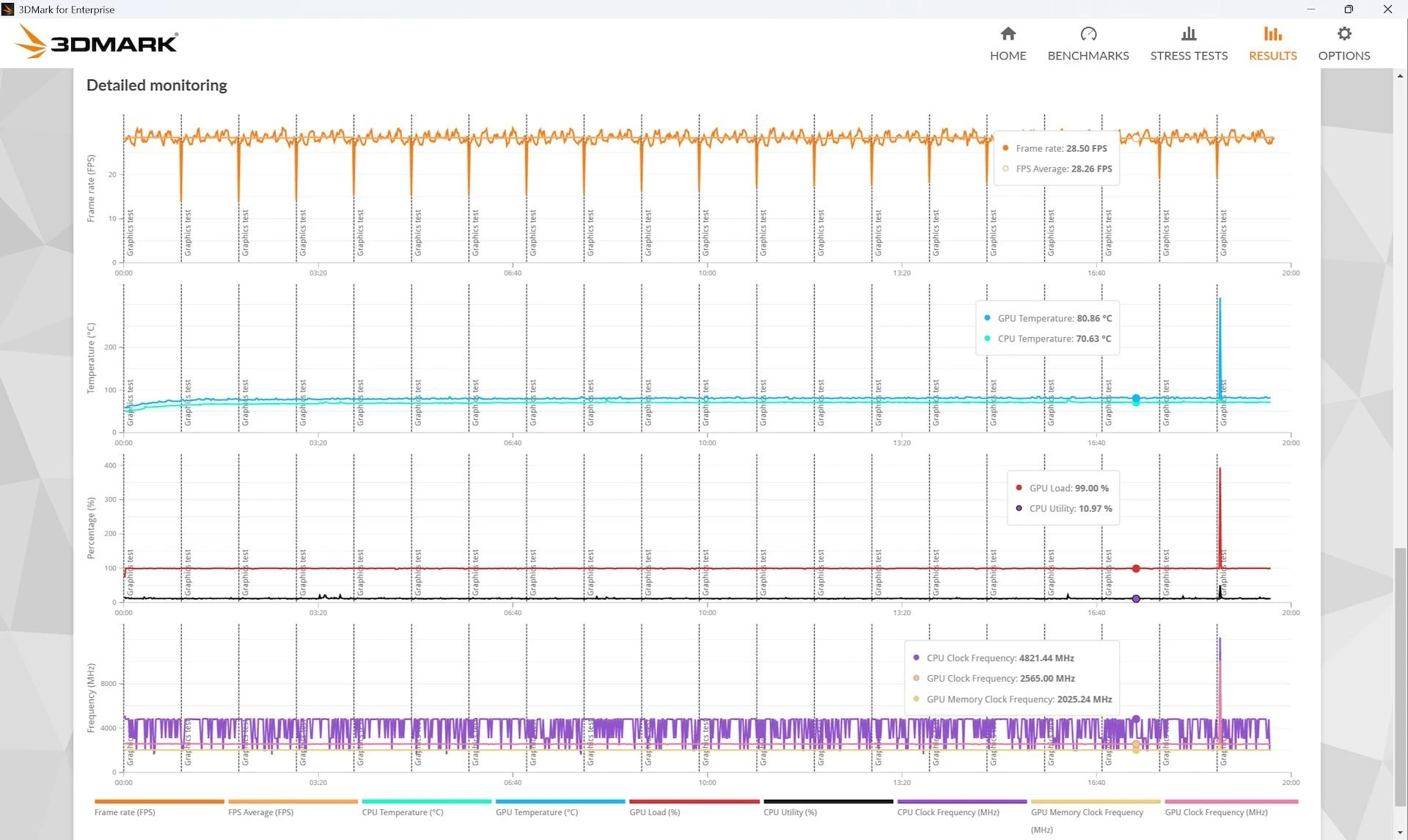Toggle FPS Average (FPS) legend series

point(260,812)
